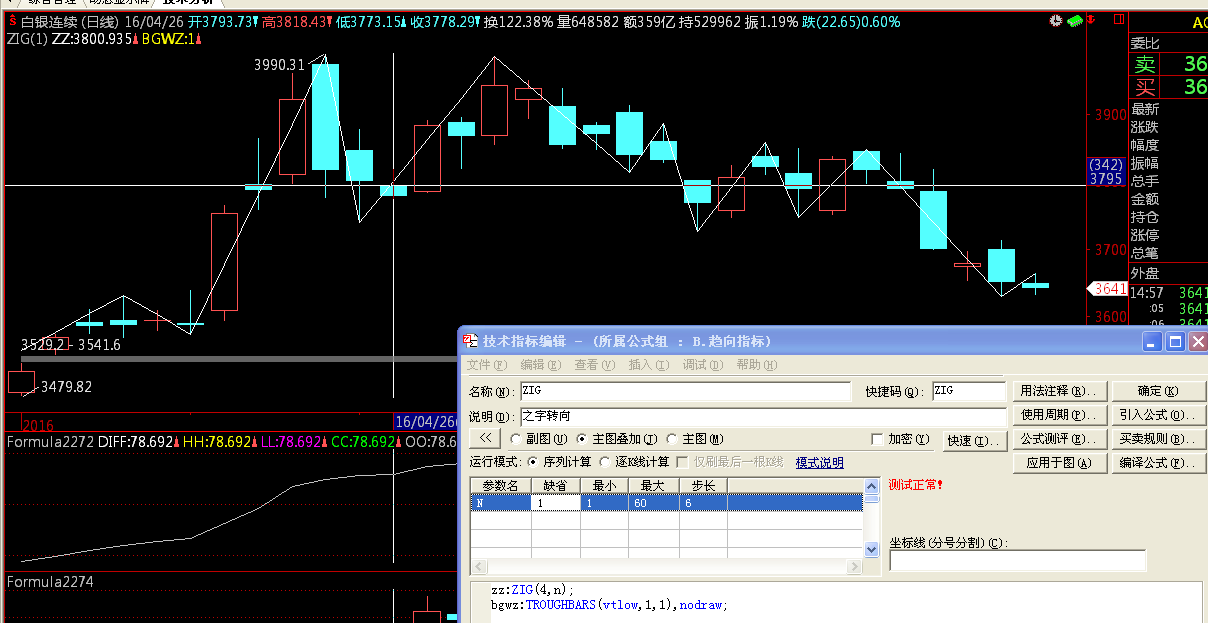Click the bgwz:TROUGHBARS code line

pyautogui.click(x=609, y=605)
